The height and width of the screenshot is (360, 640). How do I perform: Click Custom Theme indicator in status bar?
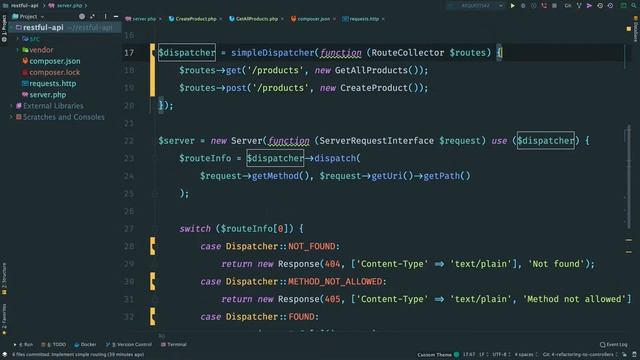pyautogui.click(x=438, y=355)
